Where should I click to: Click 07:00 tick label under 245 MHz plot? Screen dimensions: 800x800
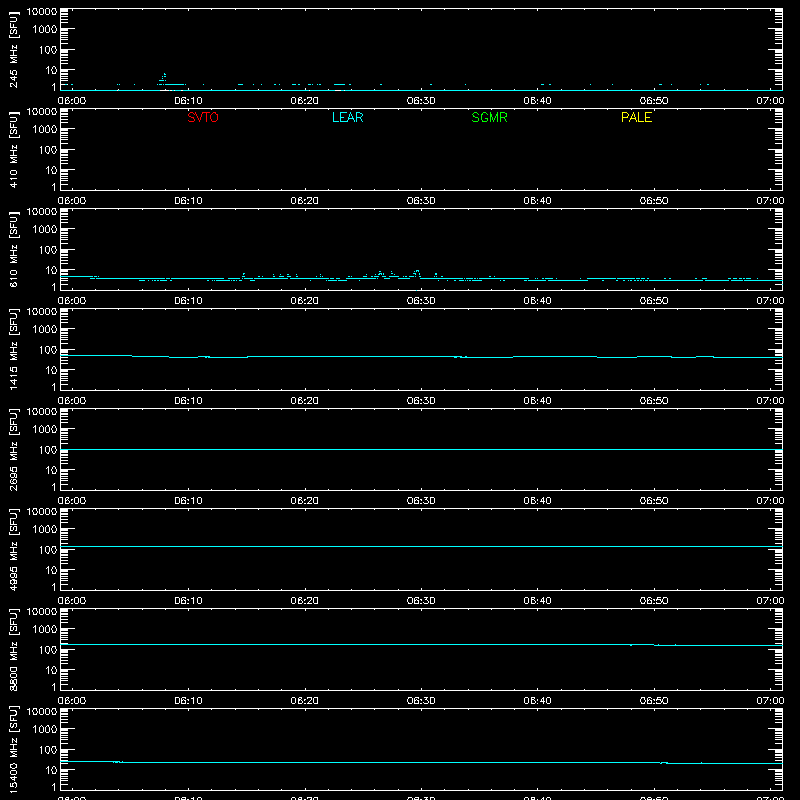770,101
